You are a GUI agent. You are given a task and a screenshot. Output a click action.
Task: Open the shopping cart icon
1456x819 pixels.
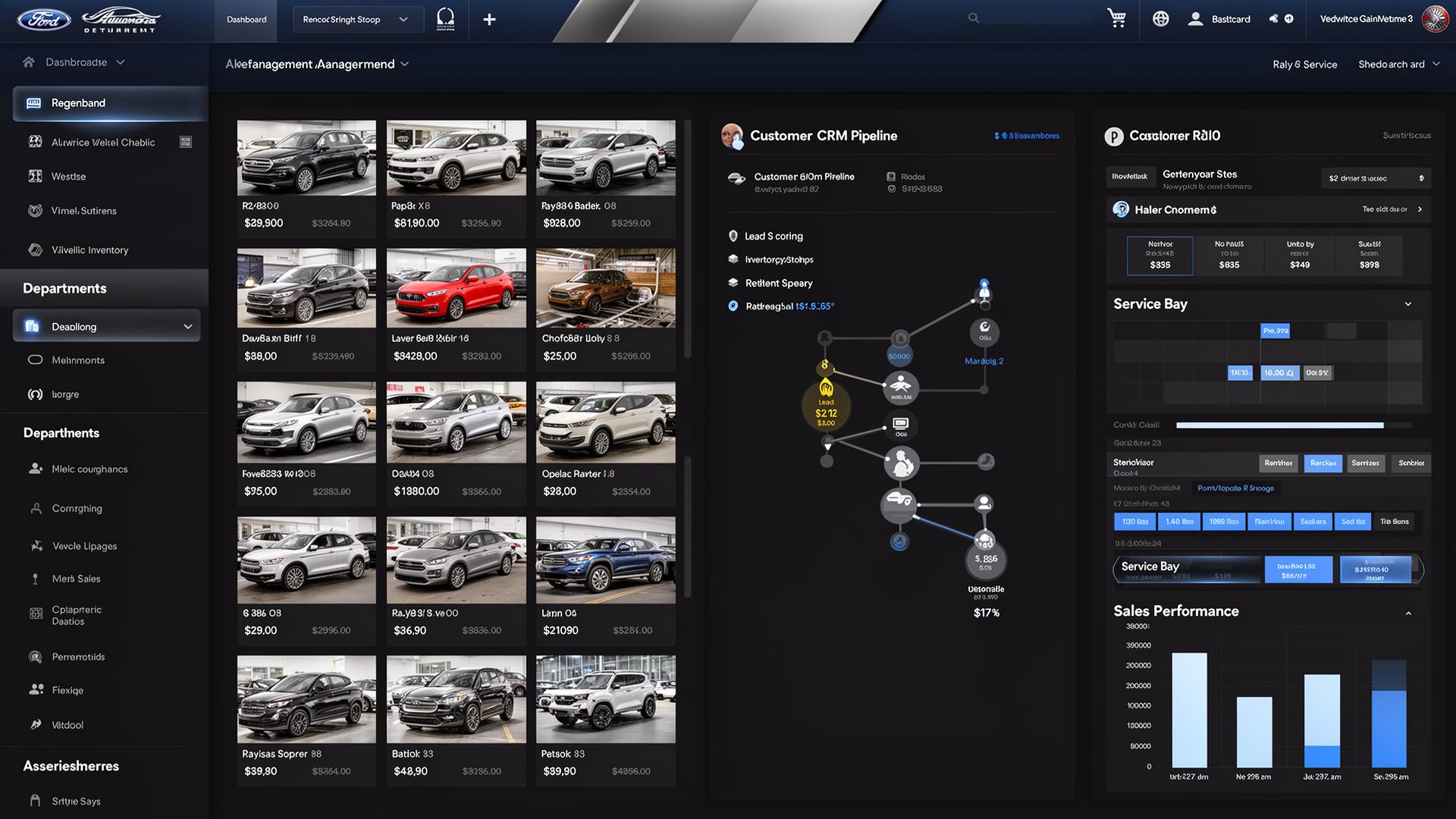coord(1116,18)
